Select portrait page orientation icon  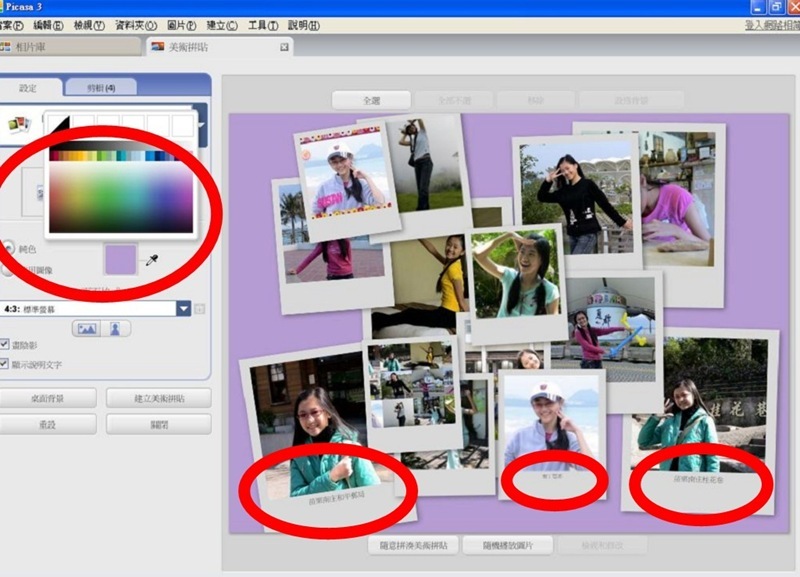pyautogui.click(x=117, y=328)
